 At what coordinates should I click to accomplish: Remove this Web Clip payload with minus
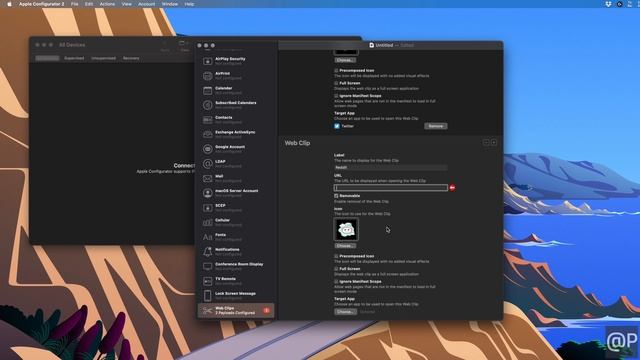pyautogui.click(x=486, y=142)
